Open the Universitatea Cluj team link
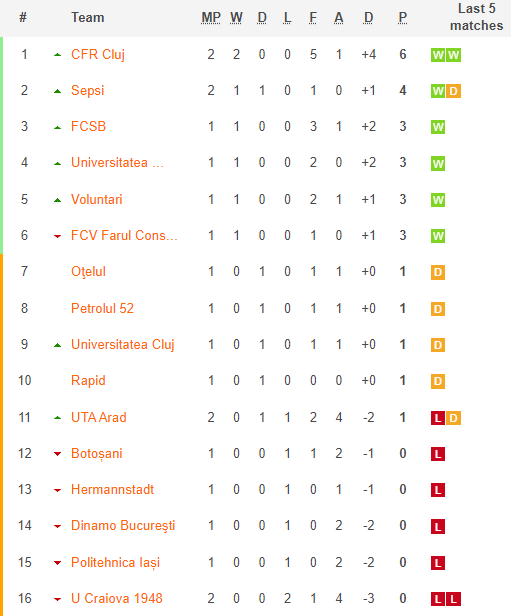This screenshot has width=511, height=616. pyautogui.click(x=123, y=345)
